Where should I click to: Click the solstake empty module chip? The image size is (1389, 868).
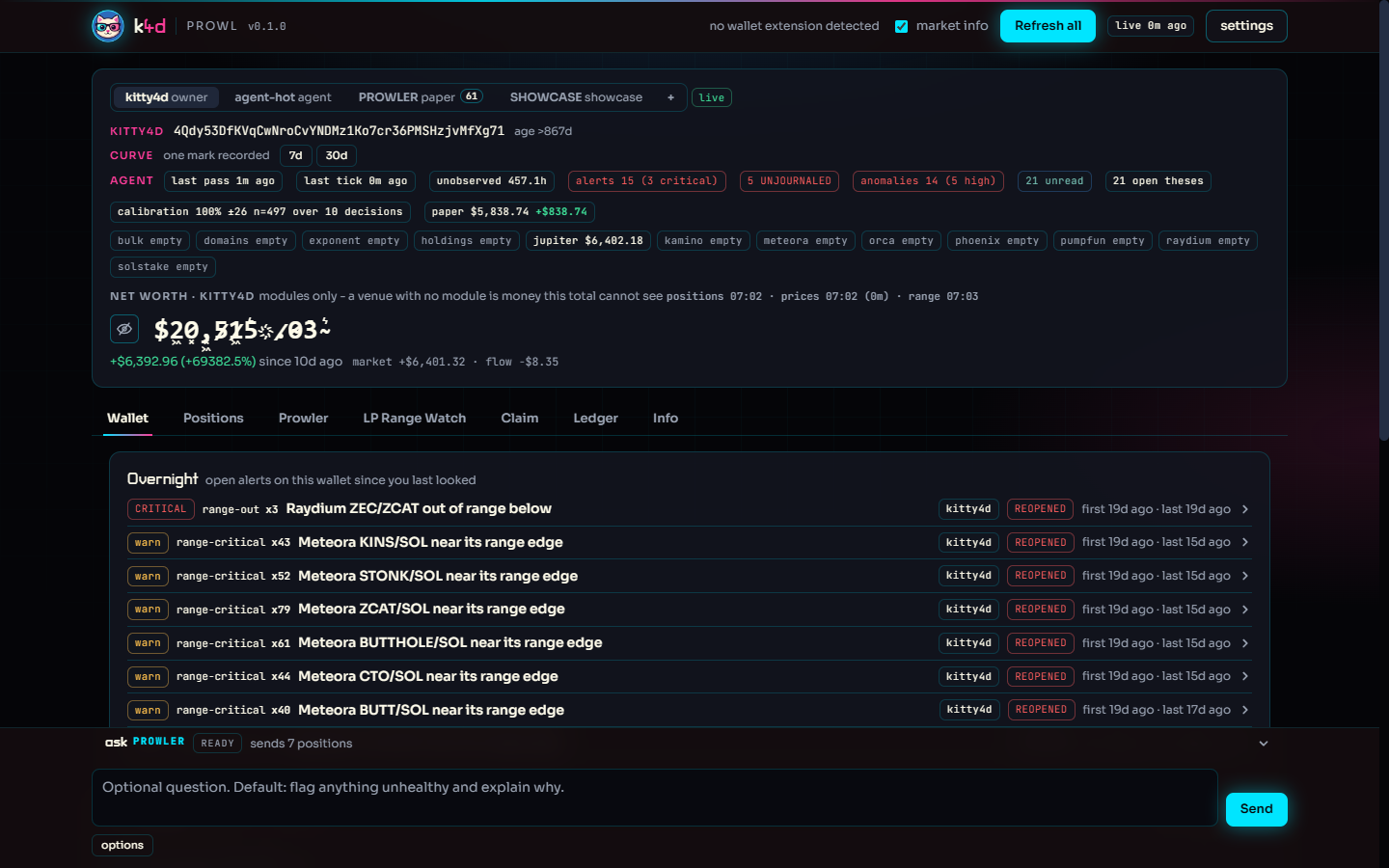tap(163, 267)
